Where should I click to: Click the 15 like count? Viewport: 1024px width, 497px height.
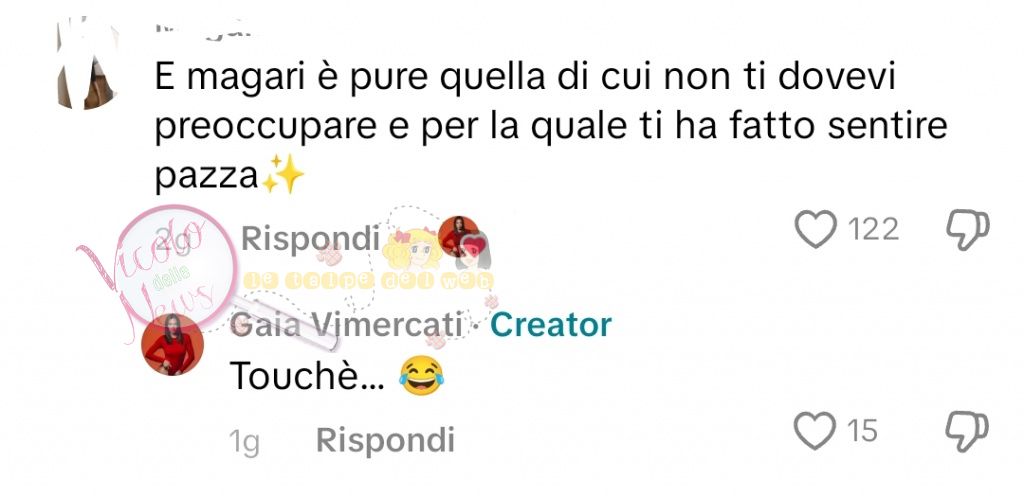coord(862,431)
